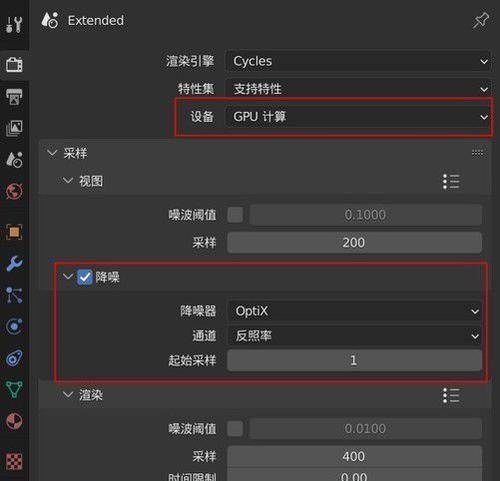Disable the 降噪 viewport denoise checkbox
The image size is (500, 481).
pos(85,277)
